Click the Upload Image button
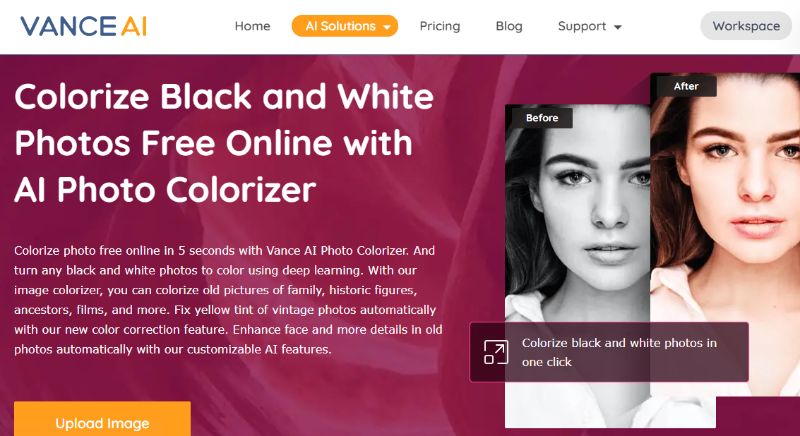The image size is (800, 436). [x=102, y=419]
